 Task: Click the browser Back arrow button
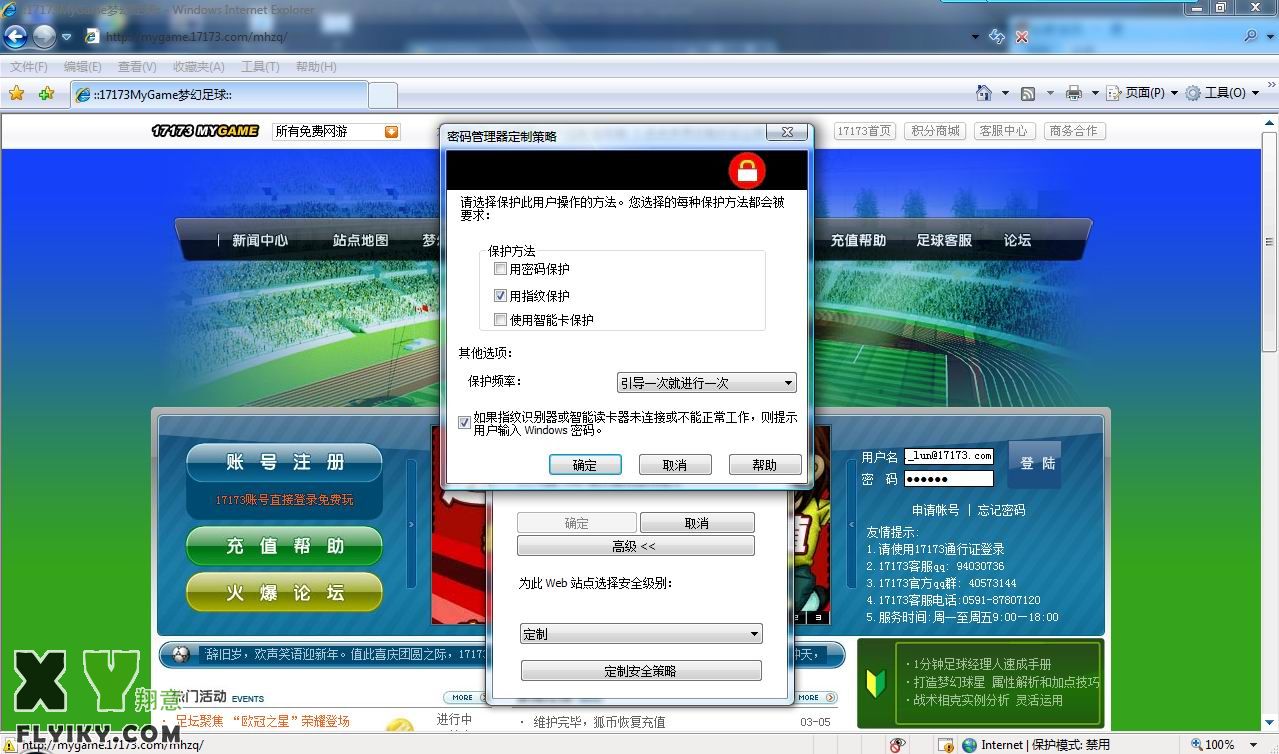click(15, 37)
